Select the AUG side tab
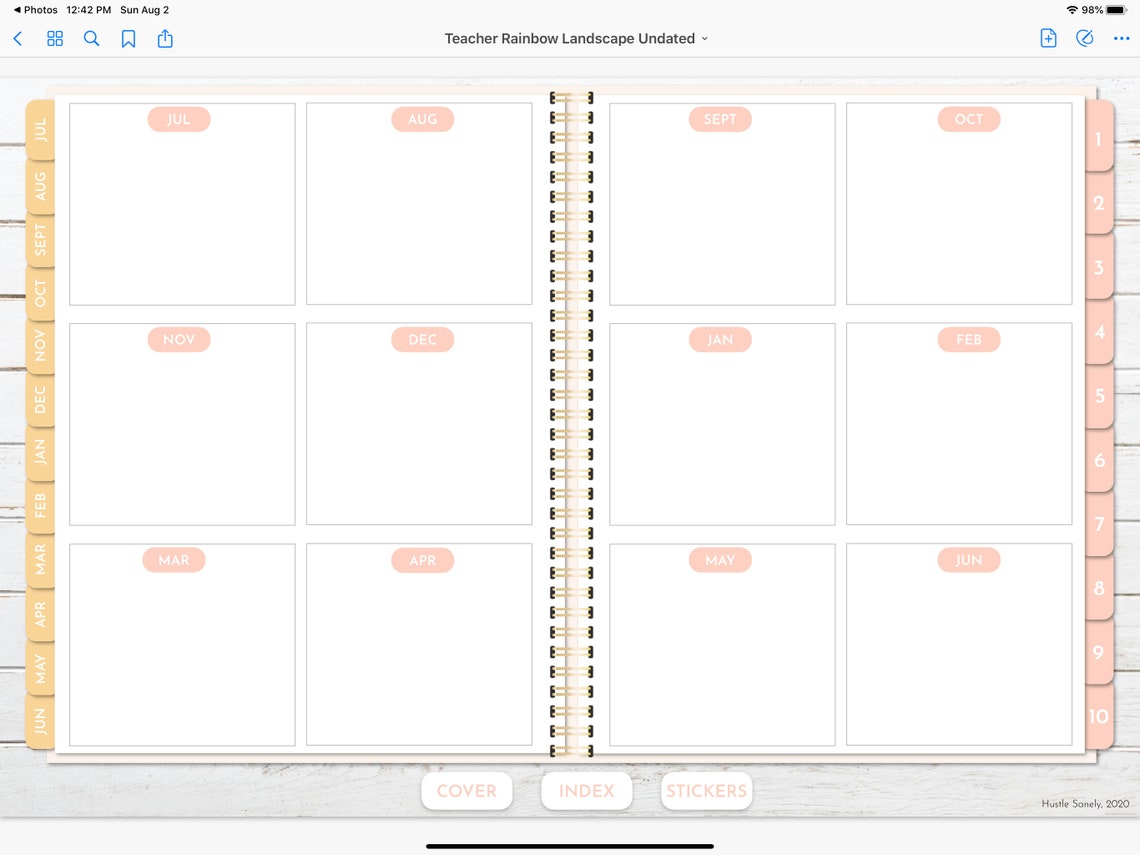The height and width of the screenshot is (855, 1140). 40,187
